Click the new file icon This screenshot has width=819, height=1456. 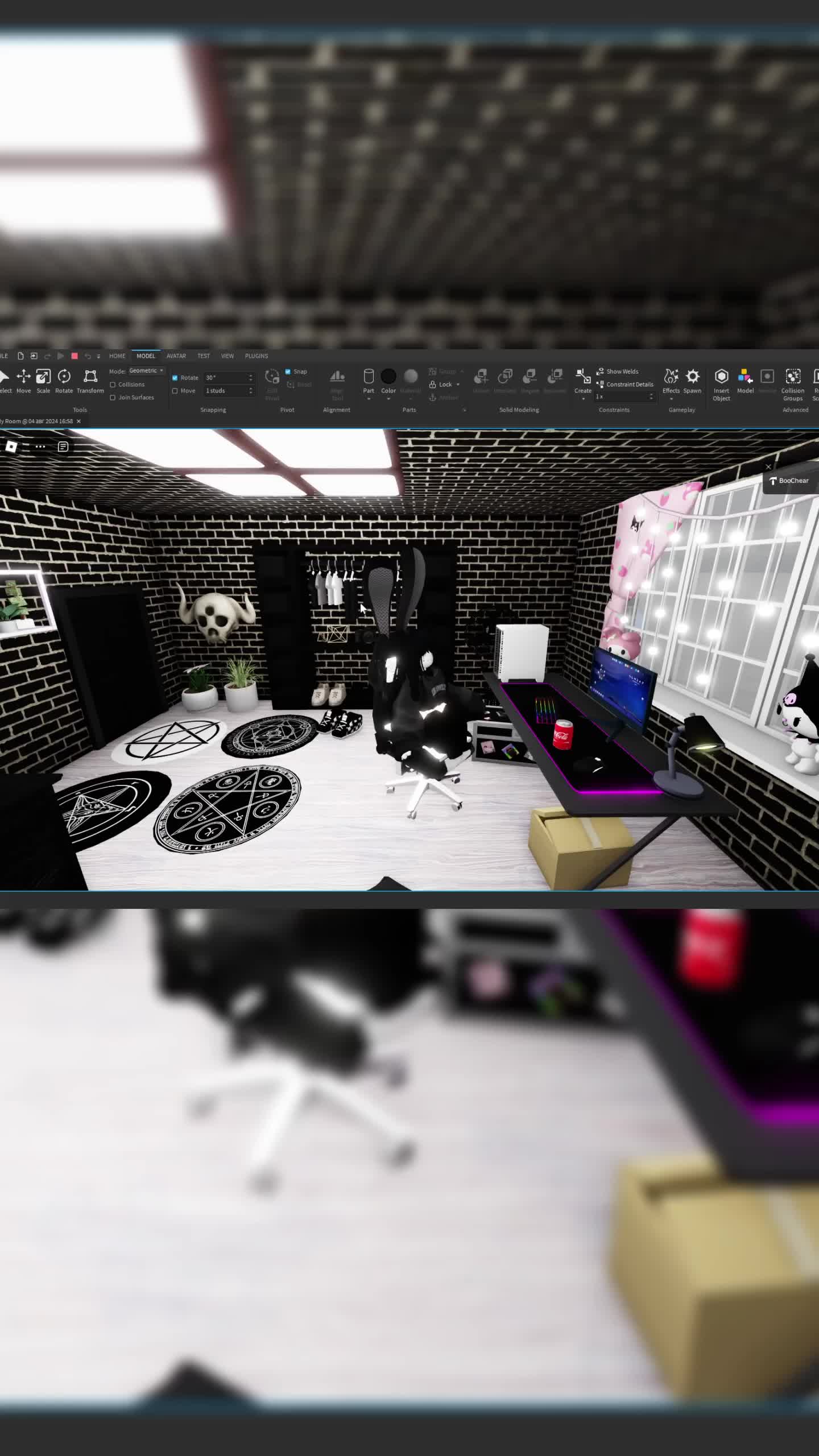[x=20, y=356]
